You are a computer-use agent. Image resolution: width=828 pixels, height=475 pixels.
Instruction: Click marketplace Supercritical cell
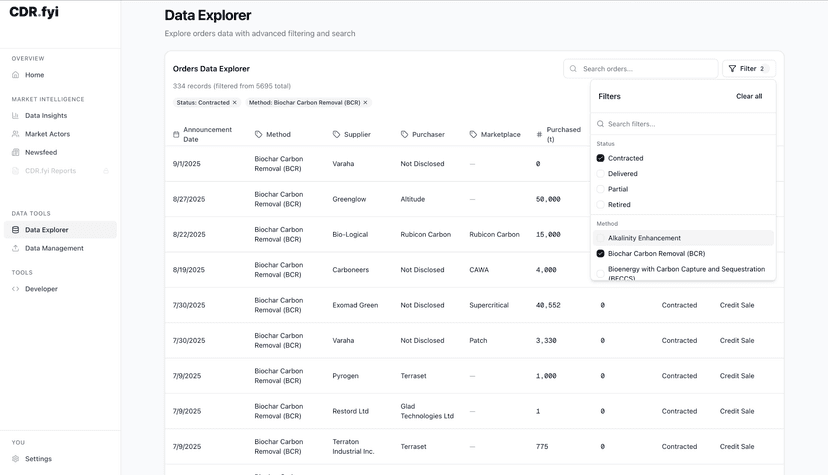pos(489,306)
